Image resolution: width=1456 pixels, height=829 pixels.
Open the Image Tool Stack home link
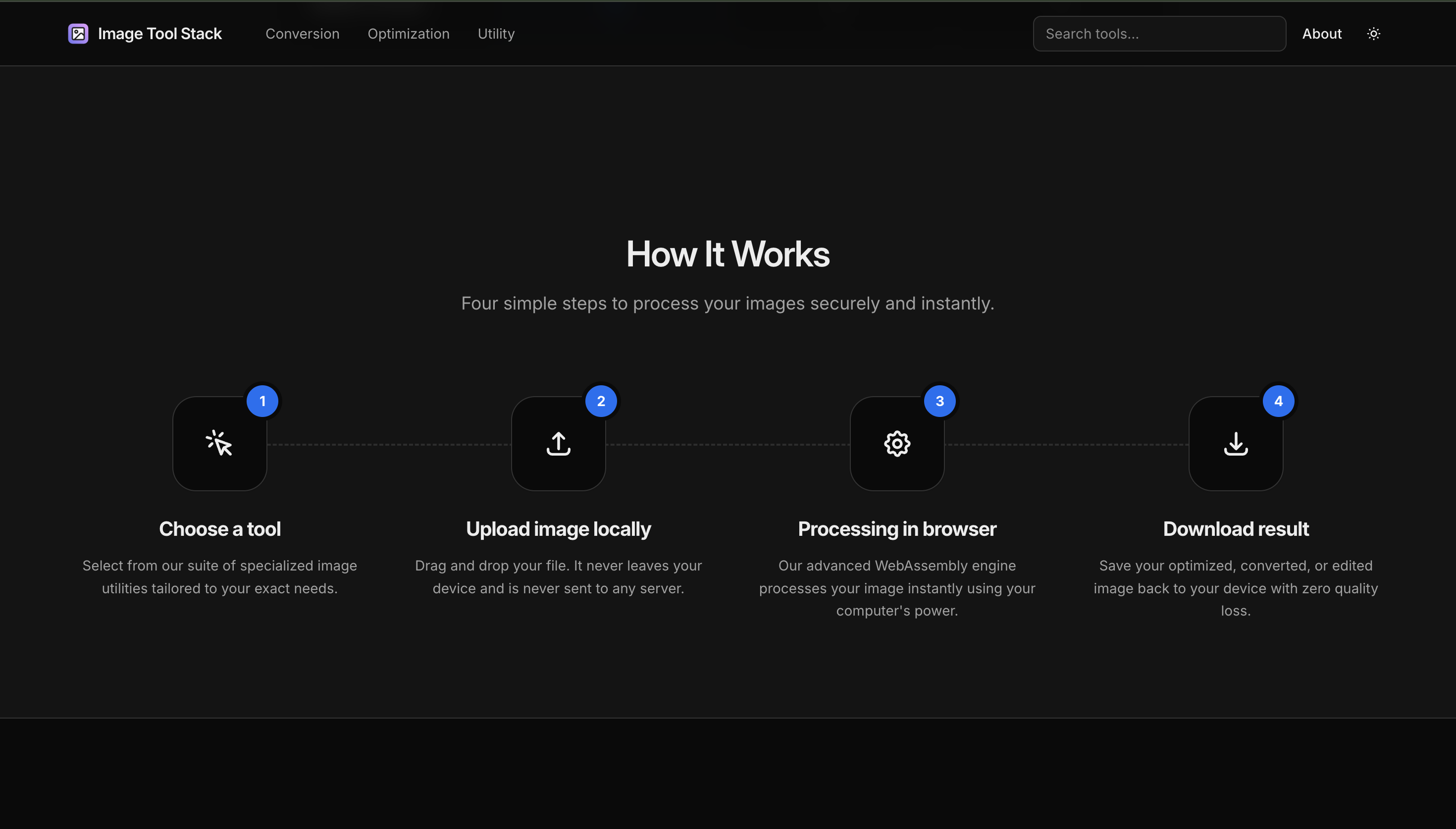(145, 34)
